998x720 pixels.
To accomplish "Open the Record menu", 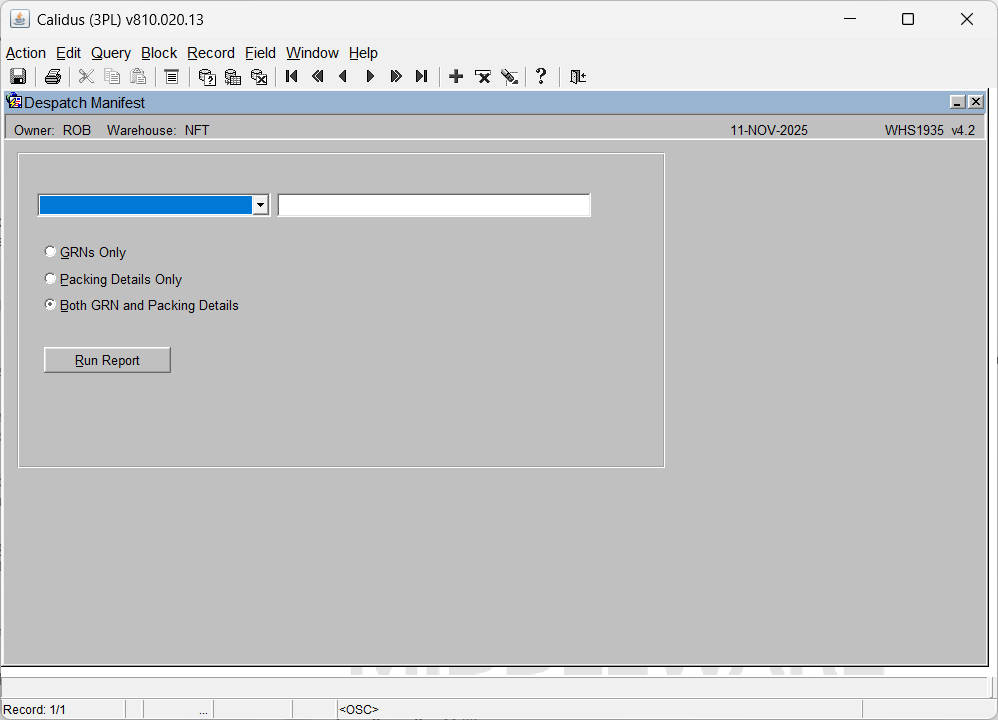I will [x=211, y=53].
